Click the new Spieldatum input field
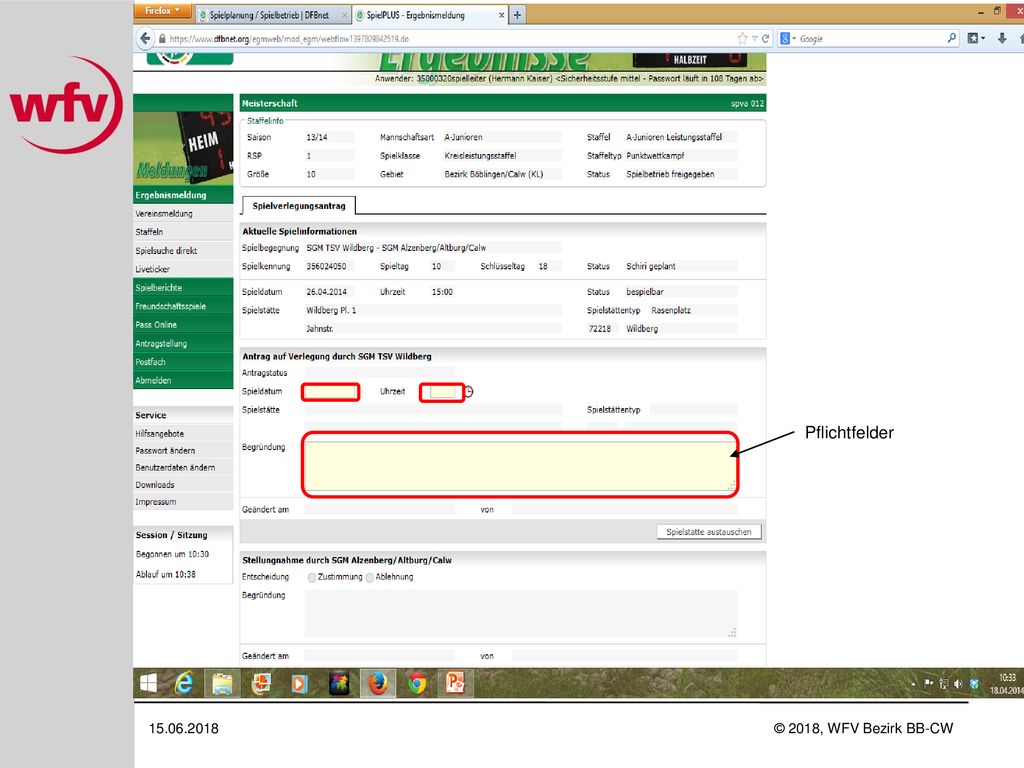 pyautogui.click(x=330, y=392)
